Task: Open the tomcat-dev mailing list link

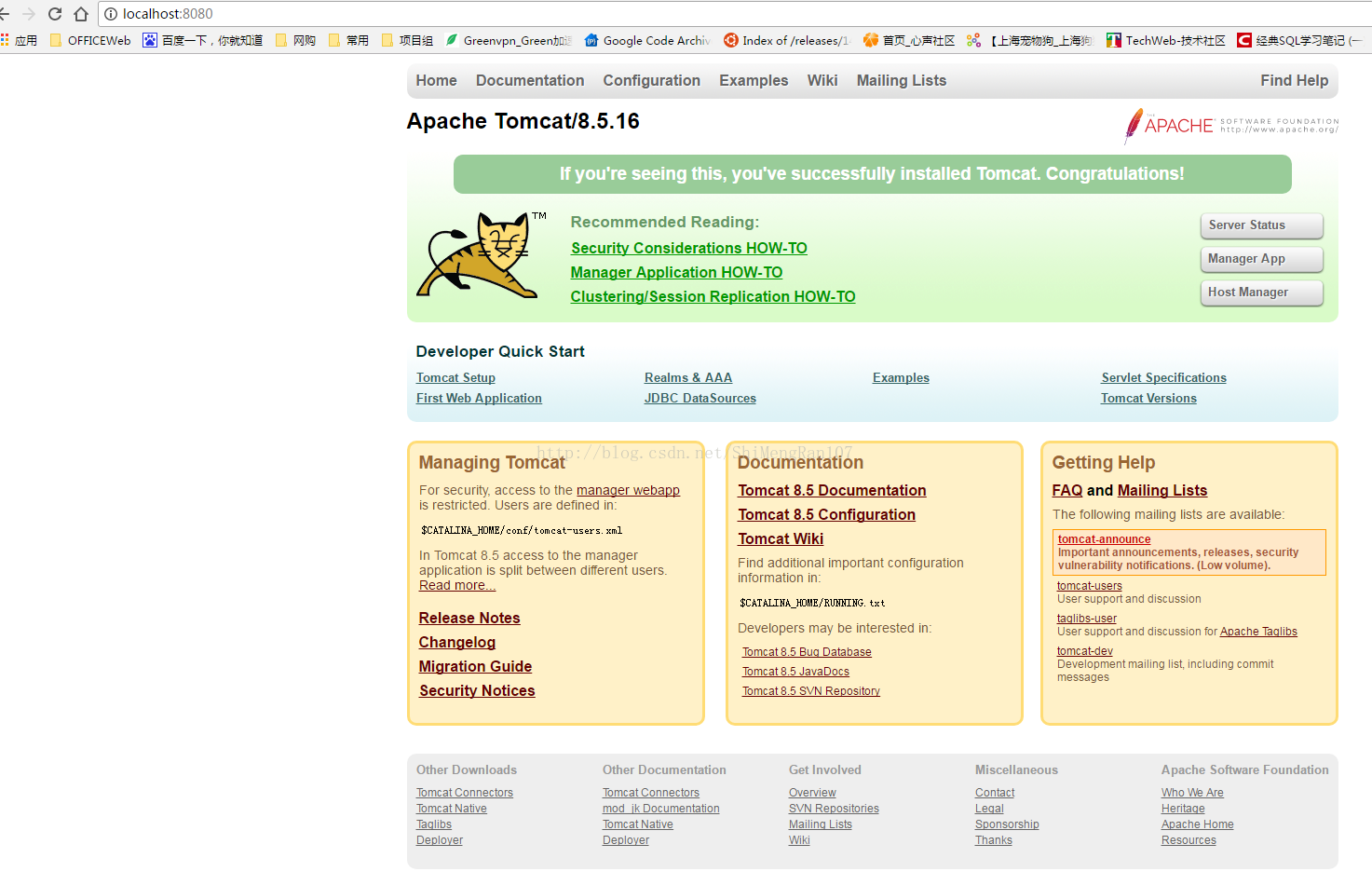Action: pyautogui.click(x=1084, y=651)
